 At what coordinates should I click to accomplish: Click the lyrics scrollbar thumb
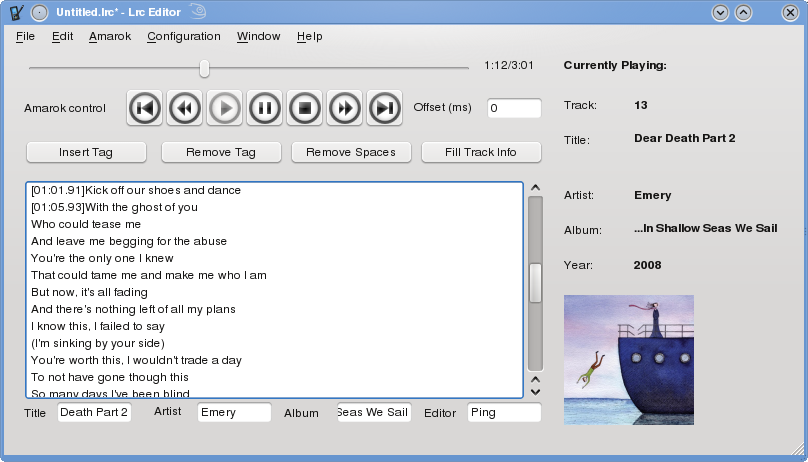[x=535, y=283]
